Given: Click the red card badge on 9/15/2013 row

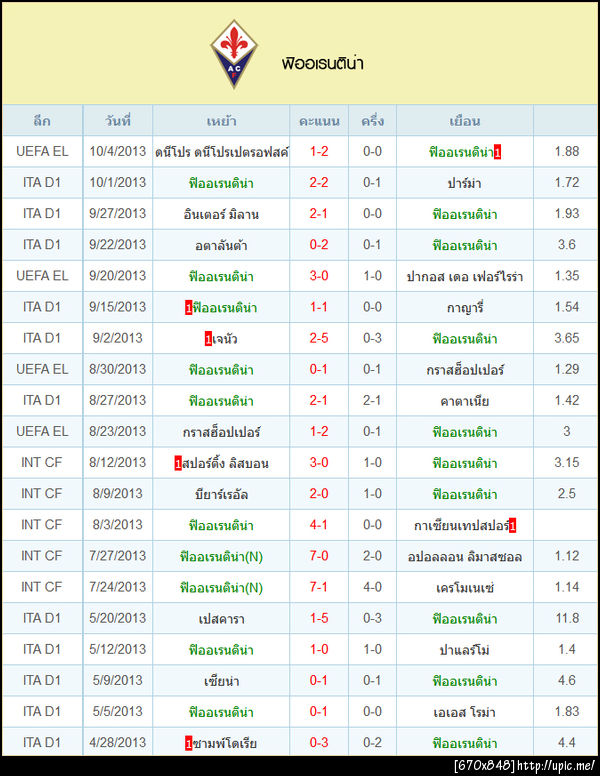Looking at the screenshot, I should (188, 308).
